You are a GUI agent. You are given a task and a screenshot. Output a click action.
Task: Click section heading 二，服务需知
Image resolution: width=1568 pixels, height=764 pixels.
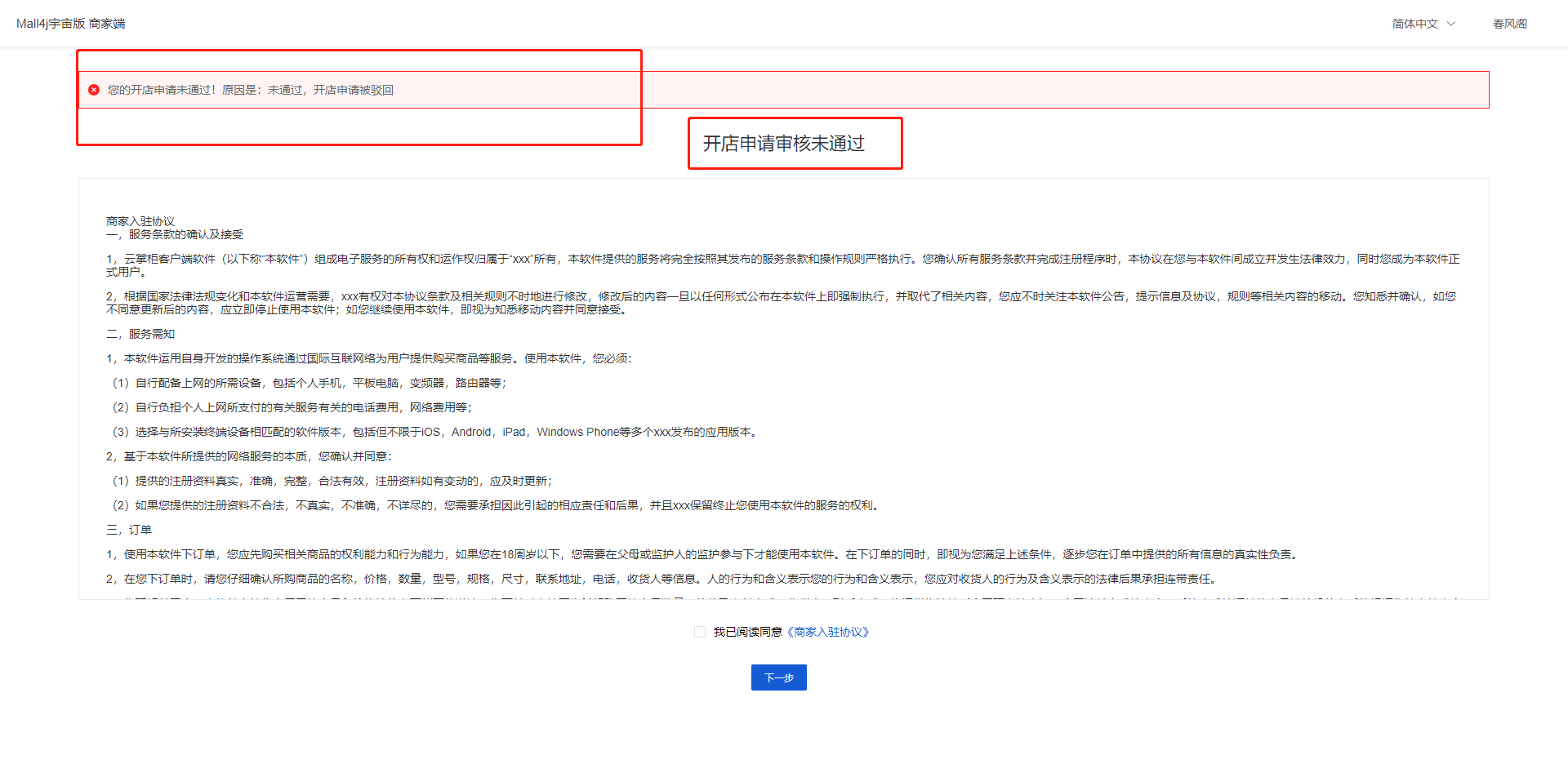pyautogui.click(x=140, y=334)
